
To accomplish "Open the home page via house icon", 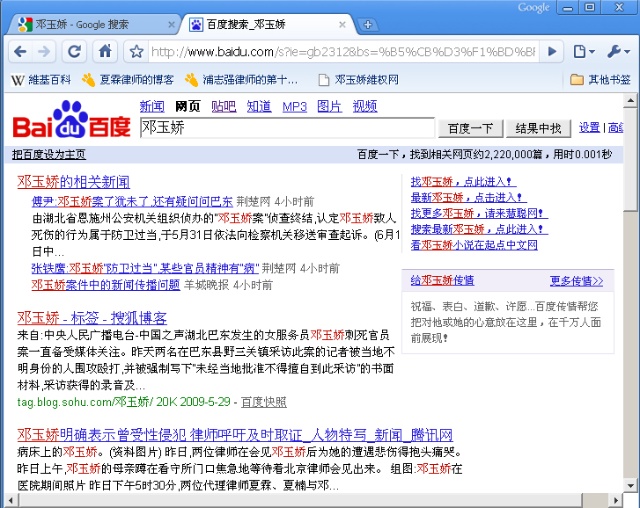I will tap(105, 52).
